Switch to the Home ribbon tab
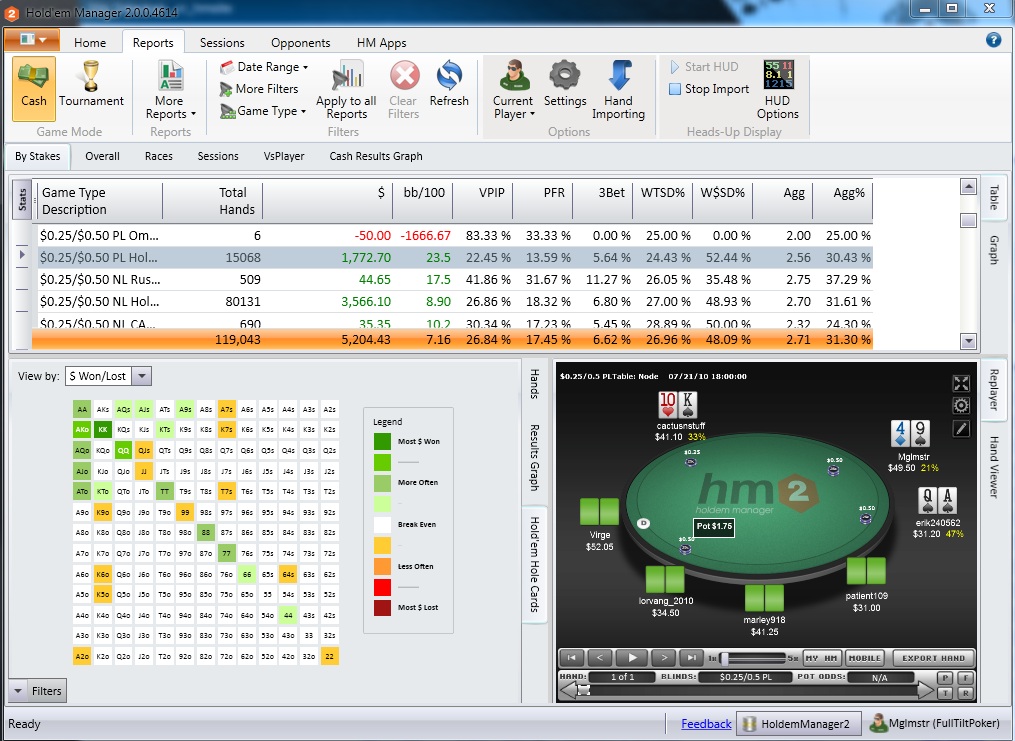This screenshot has width=1015, height=741. (90, 43)
